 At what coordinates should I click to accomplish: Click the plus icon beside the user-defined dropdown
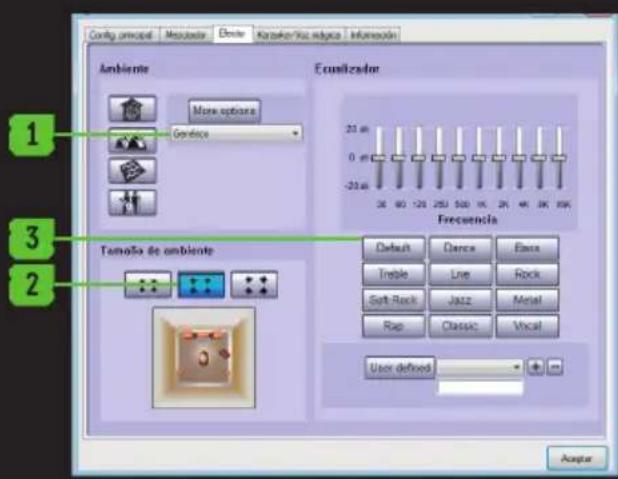[x=536, y=367]
